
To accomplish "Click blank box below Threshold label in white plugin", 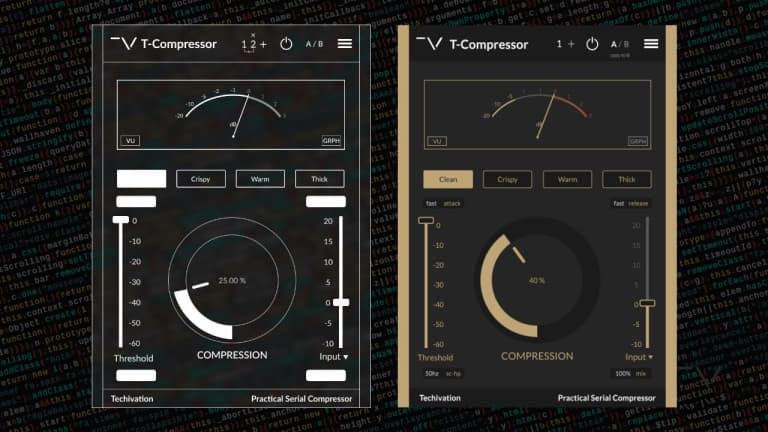I will click(136, 375).
